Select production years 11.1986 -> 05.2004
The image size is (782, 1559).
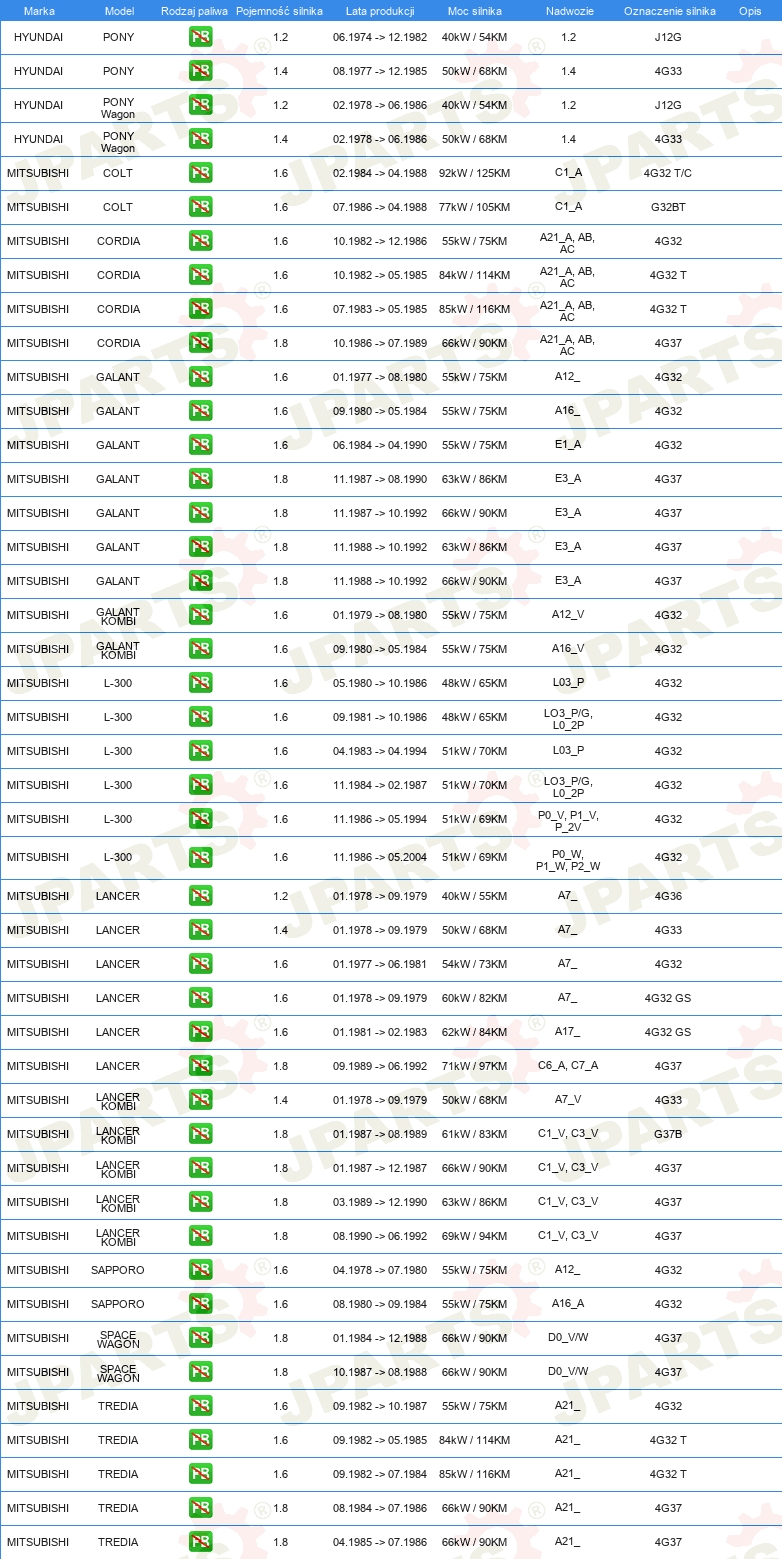click(x=380, y=857)
